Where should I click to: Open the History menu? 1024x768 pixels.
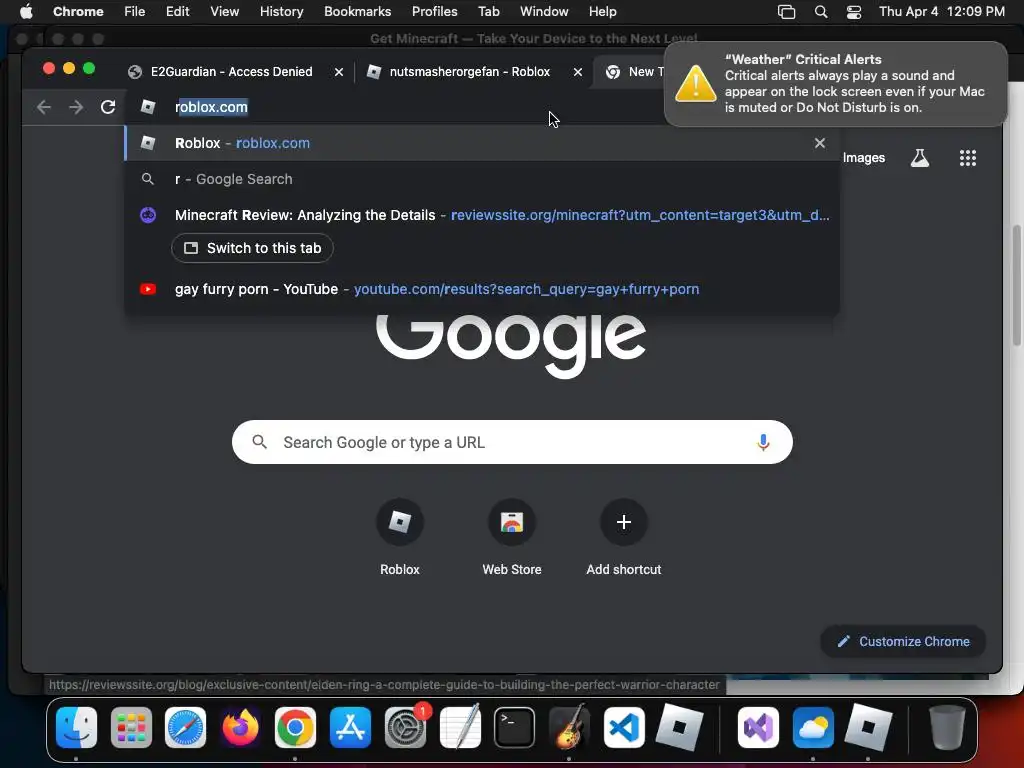pyautogui.click(x=281, y=12)
